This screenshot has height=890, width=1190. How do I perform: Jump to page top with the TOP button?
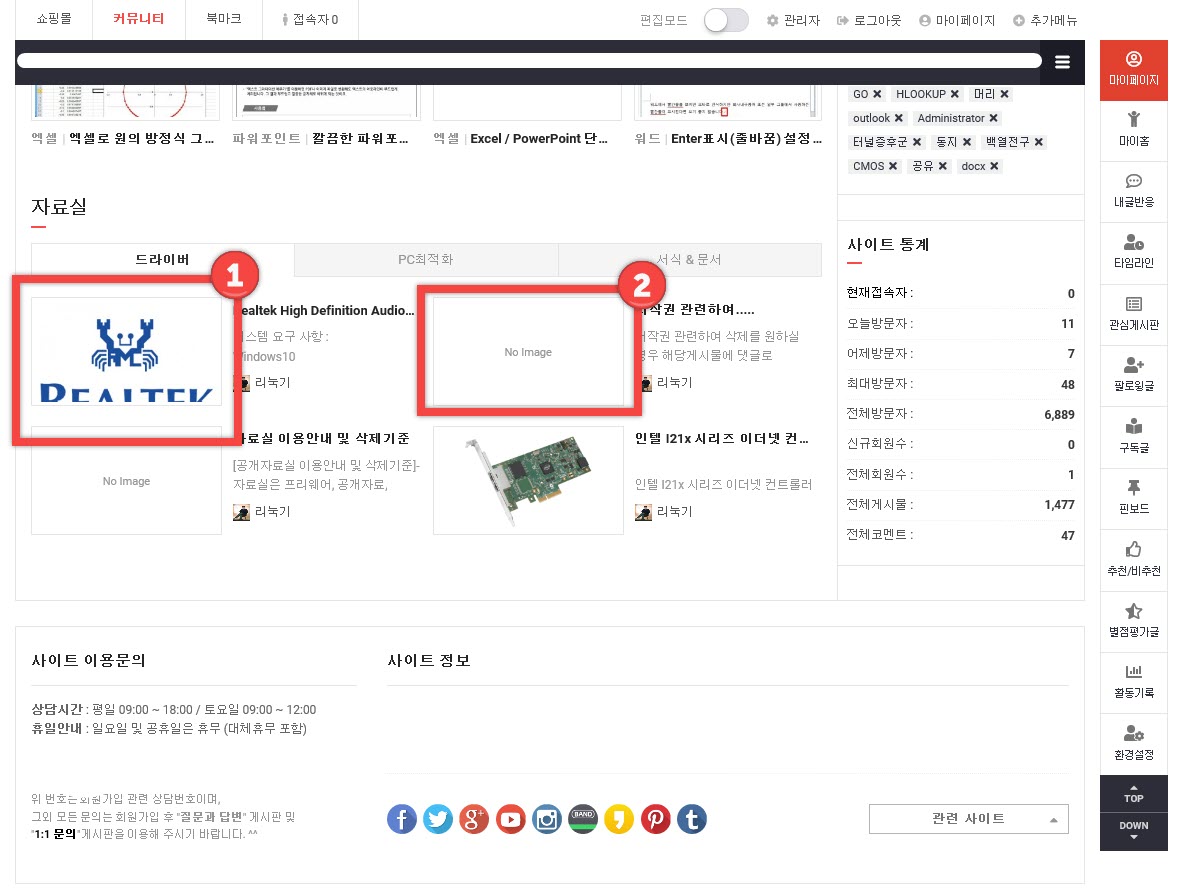click(1133, 794)
